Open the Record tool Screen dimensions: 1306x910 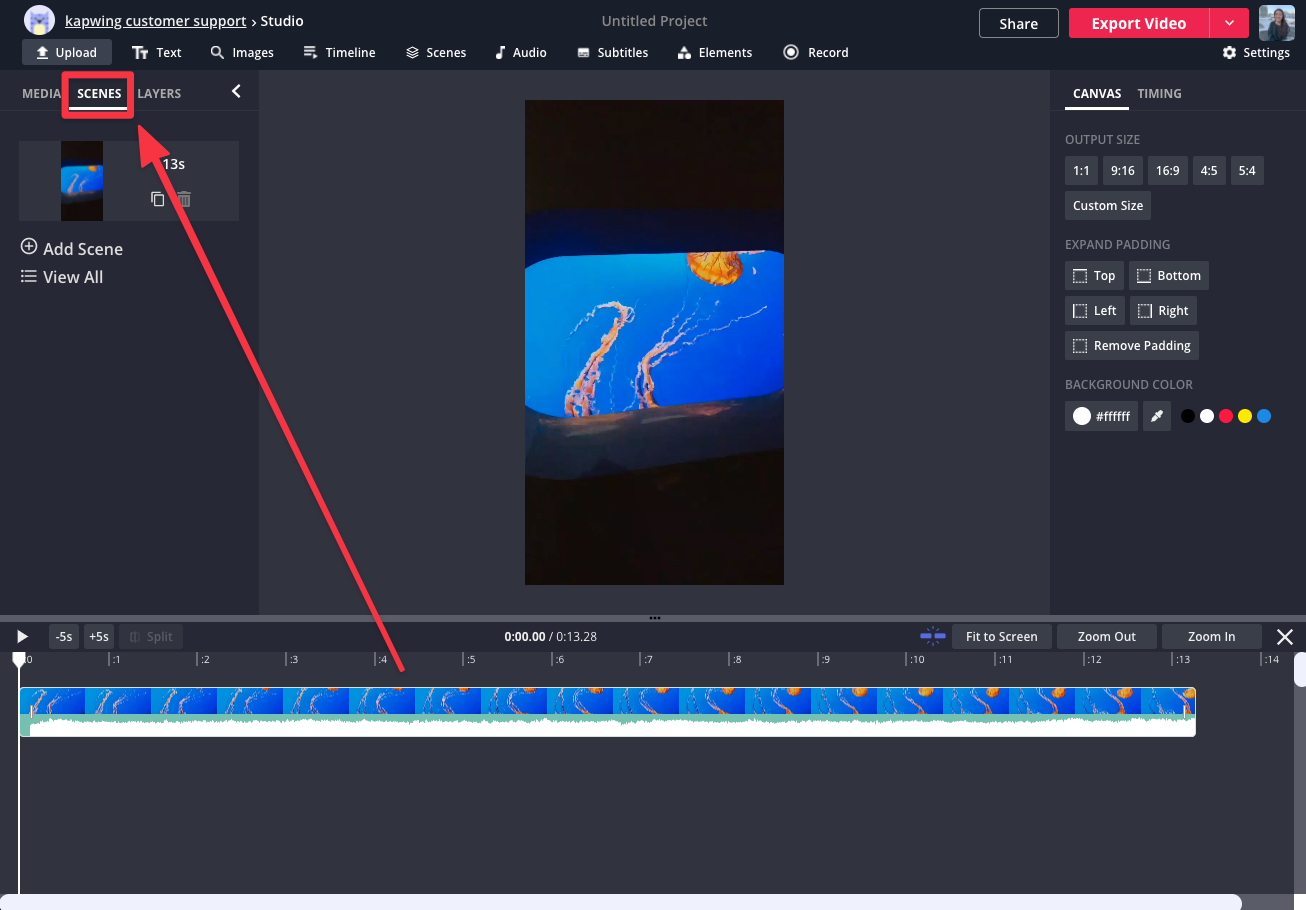[x=815, y=52]
